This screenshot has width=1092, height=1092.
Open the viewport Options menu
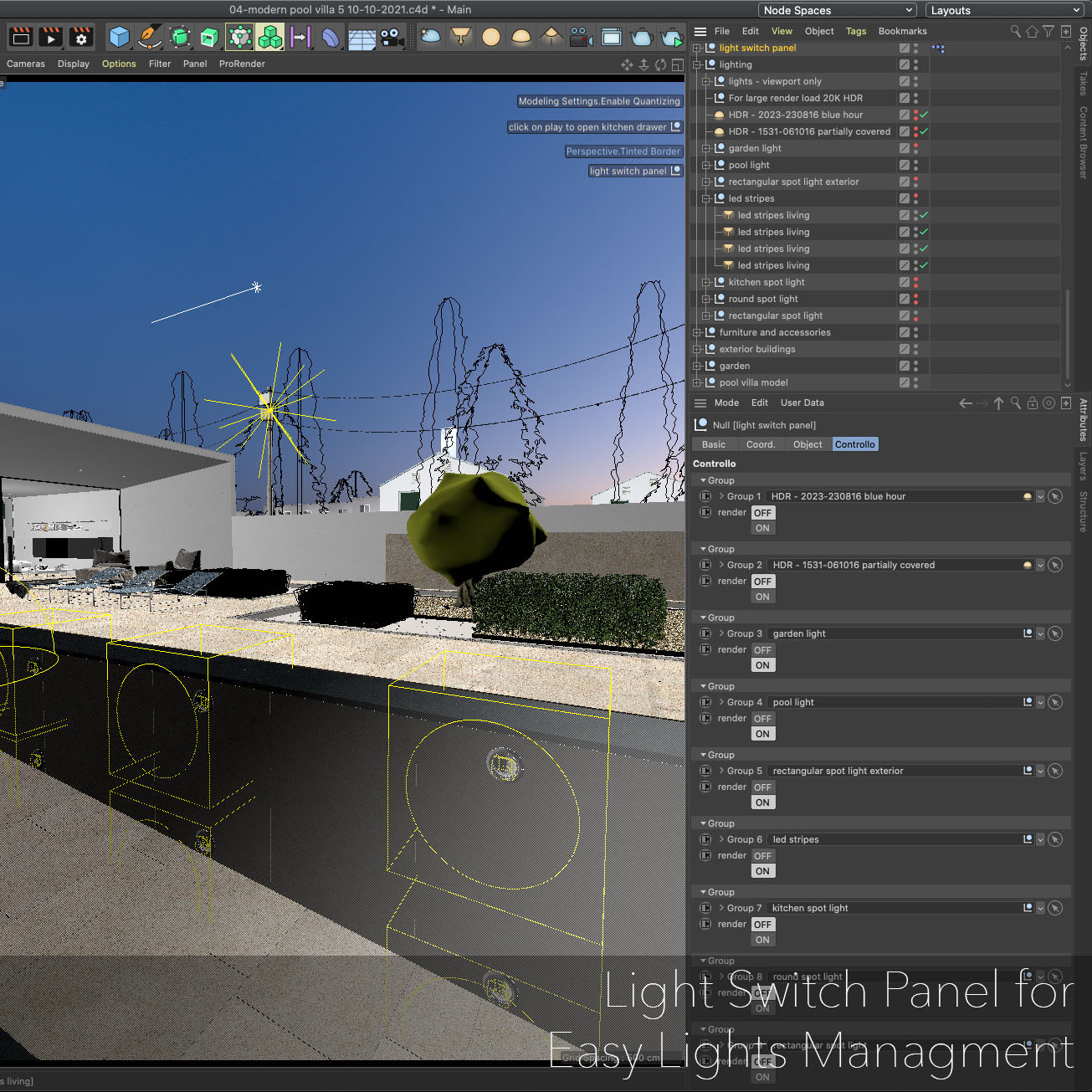pyautogui.click(x=119, y=64)
